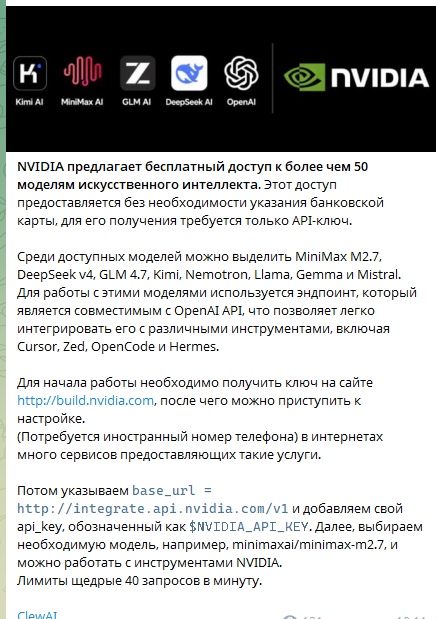
Task: Click the text "minimaxai/minimax-m2.7"
Action: (308, 545)
